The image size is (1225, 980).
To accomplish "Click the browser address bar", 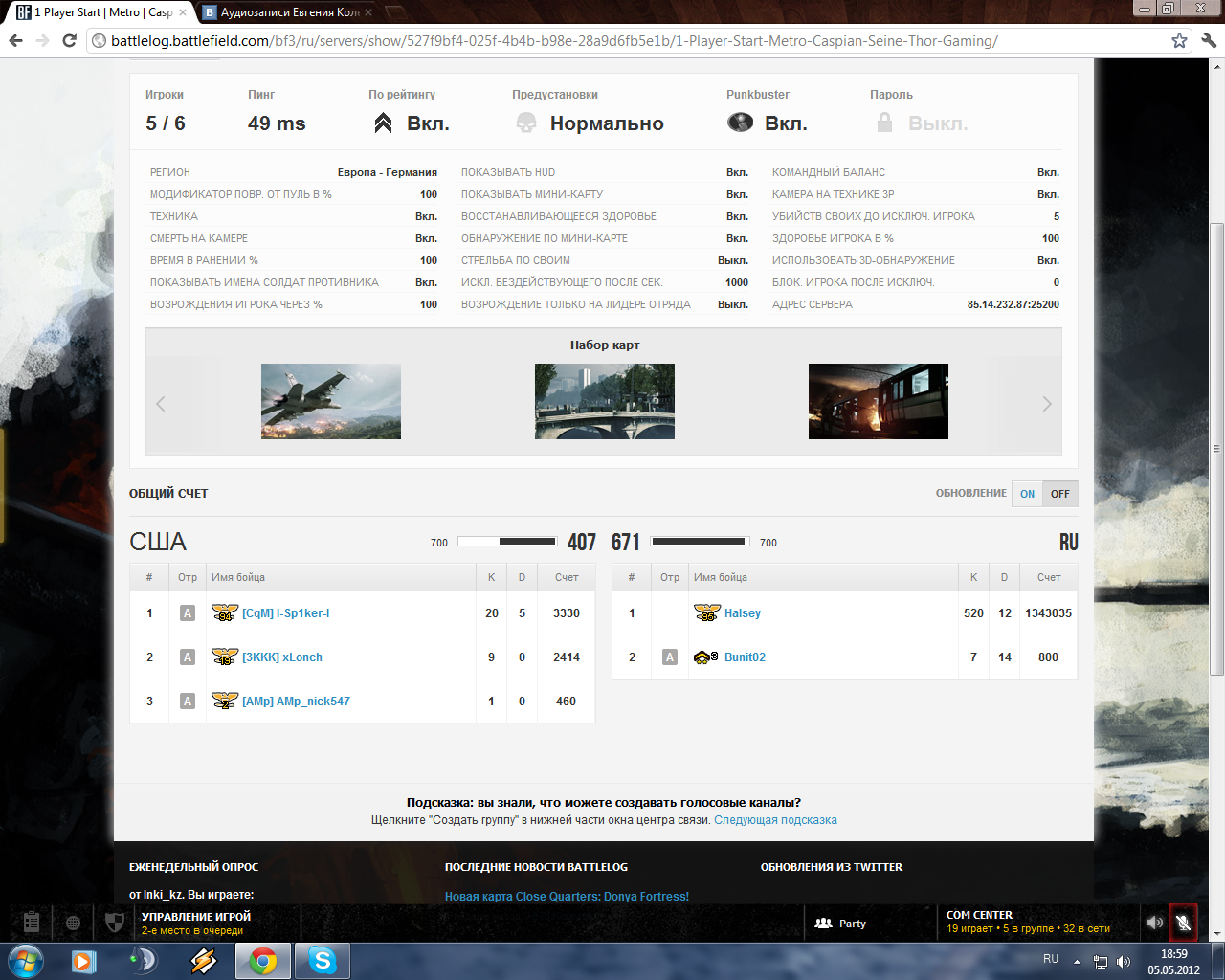I will tap(627, 40).
